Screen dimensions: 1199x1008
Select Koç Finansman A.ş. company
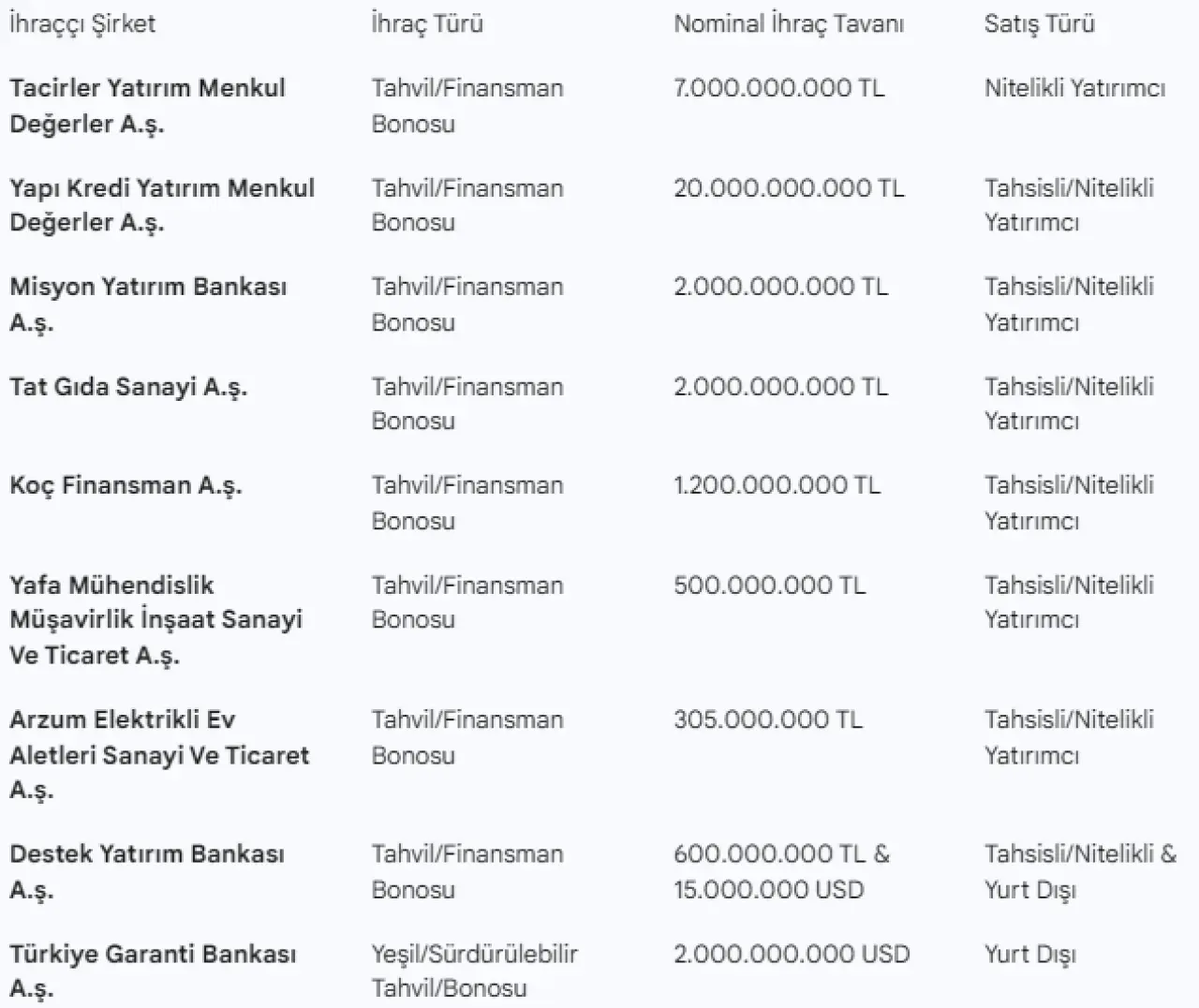[126, 485]
